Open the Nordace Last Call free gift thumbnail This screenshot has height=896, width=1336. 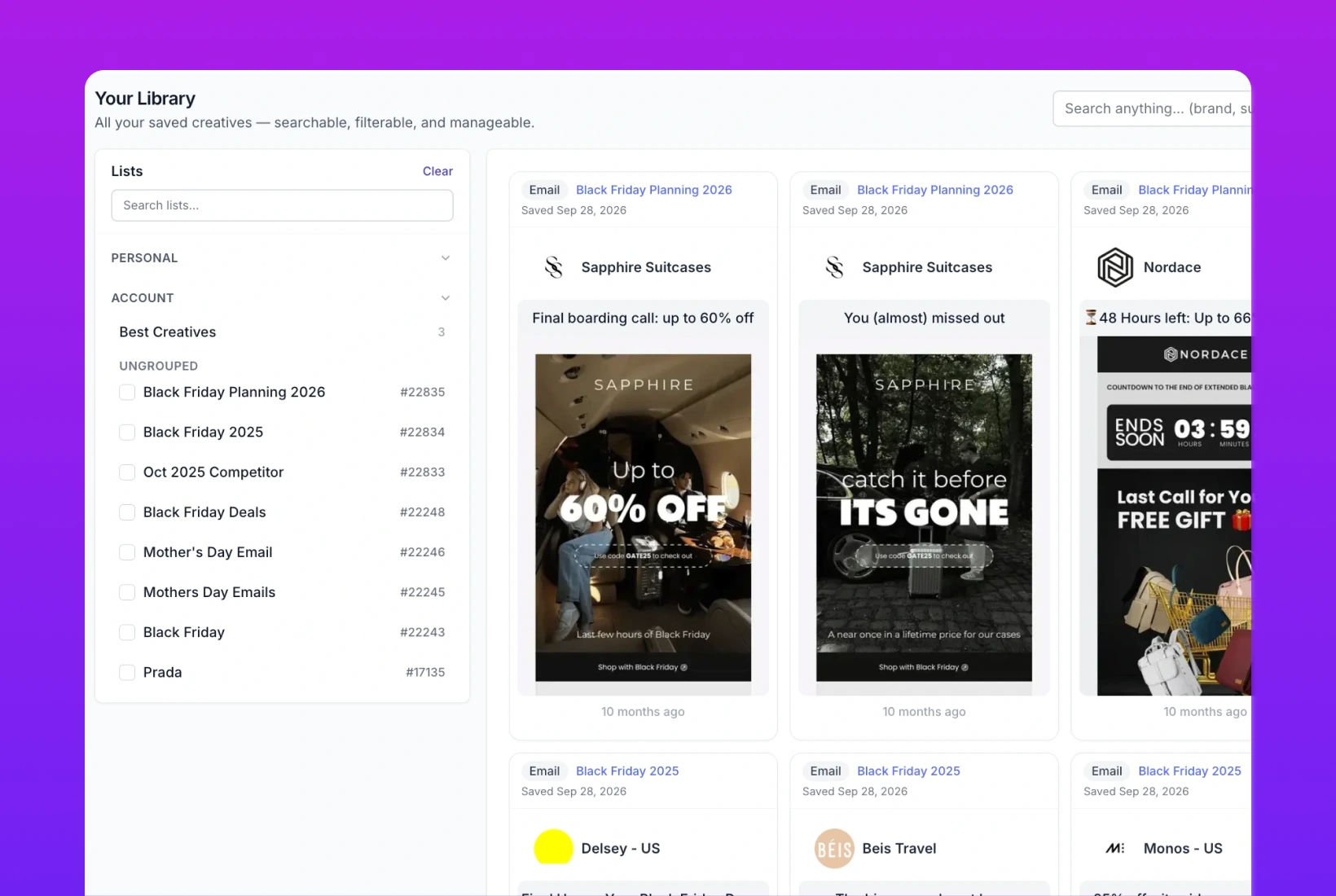pyautogui.click(x=1174, y=516)
